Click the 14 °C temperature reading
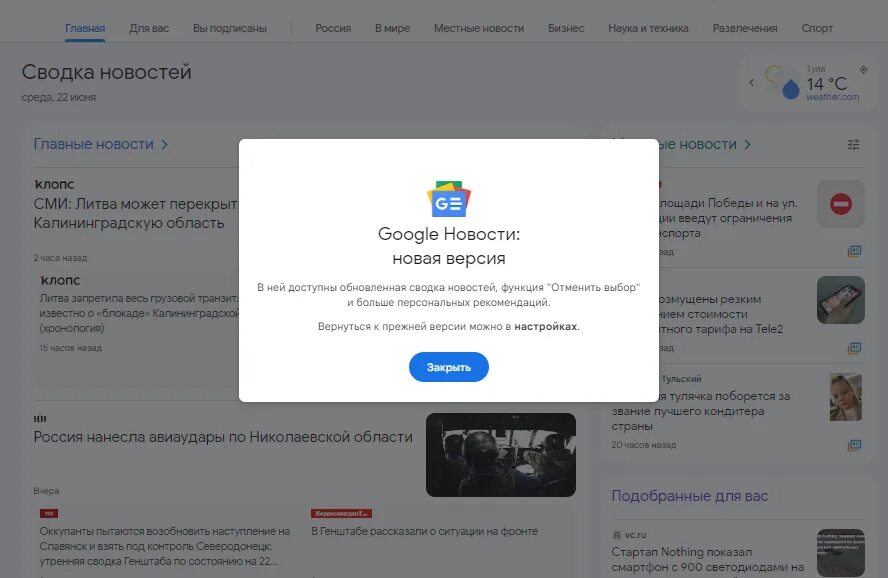This screenshot has width=888, height=578. coord(827,84)
